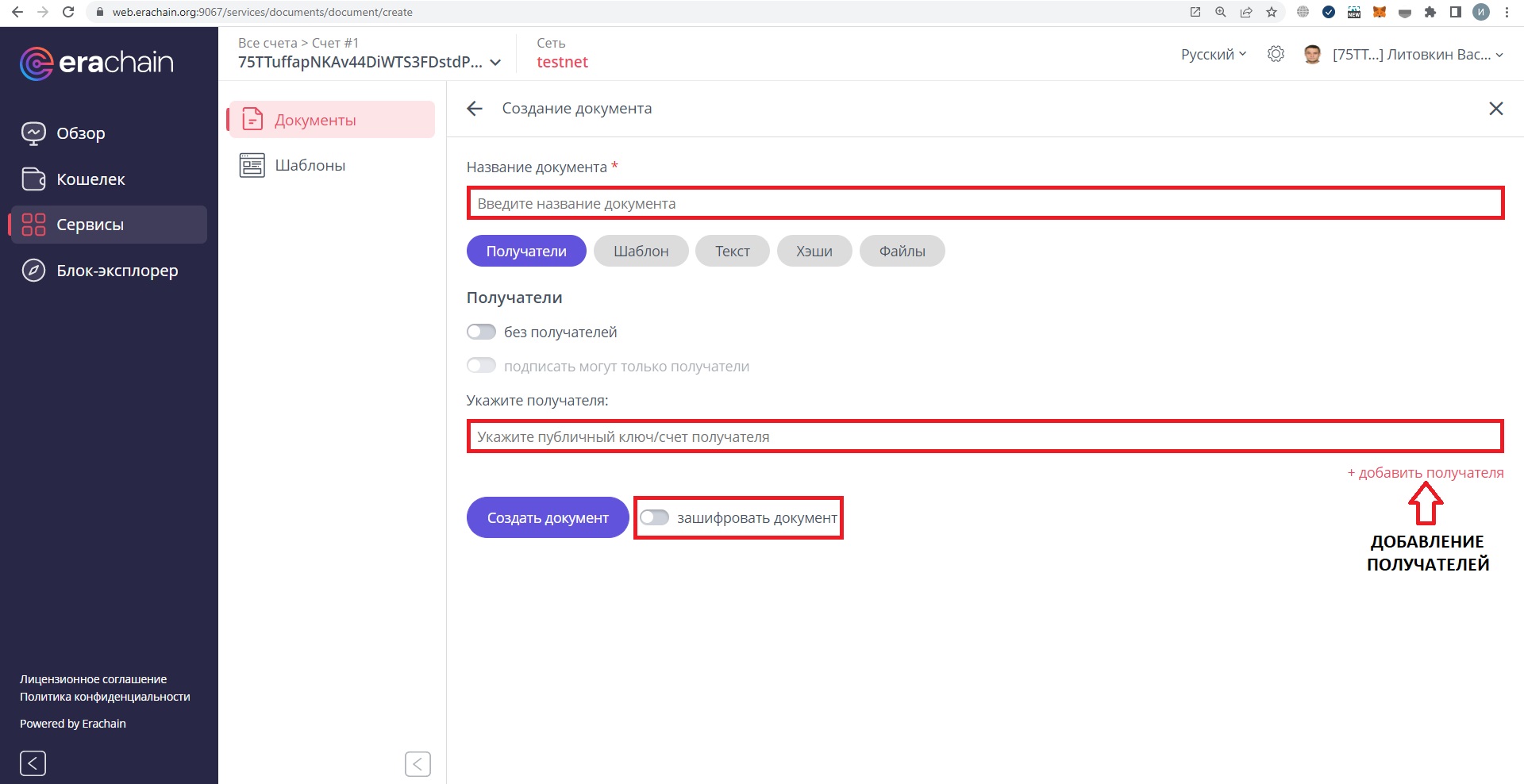Click the Erachain logo
Screen dimensions: 1524x784
[x=97, y=63]
